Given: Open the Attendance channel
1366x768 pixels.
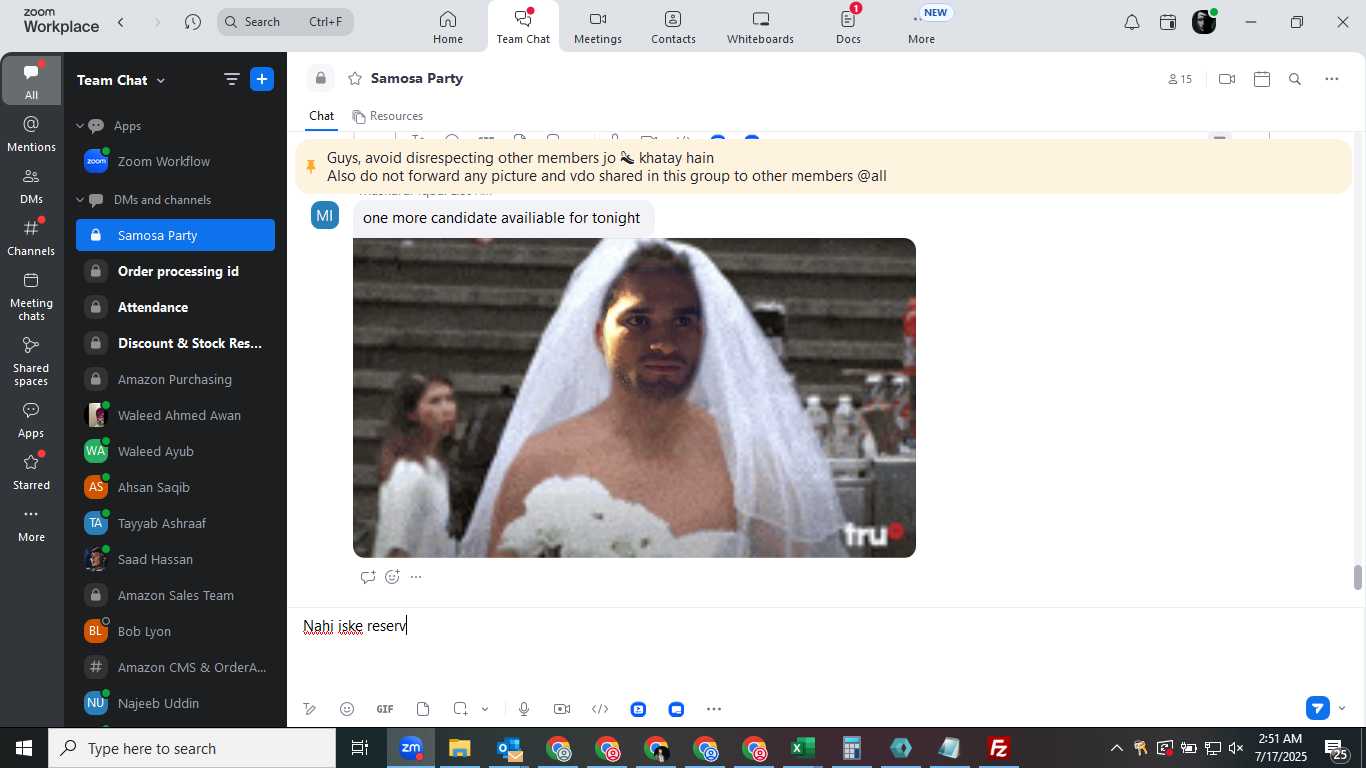Looking at the screenshot, I should pos(175,307).
